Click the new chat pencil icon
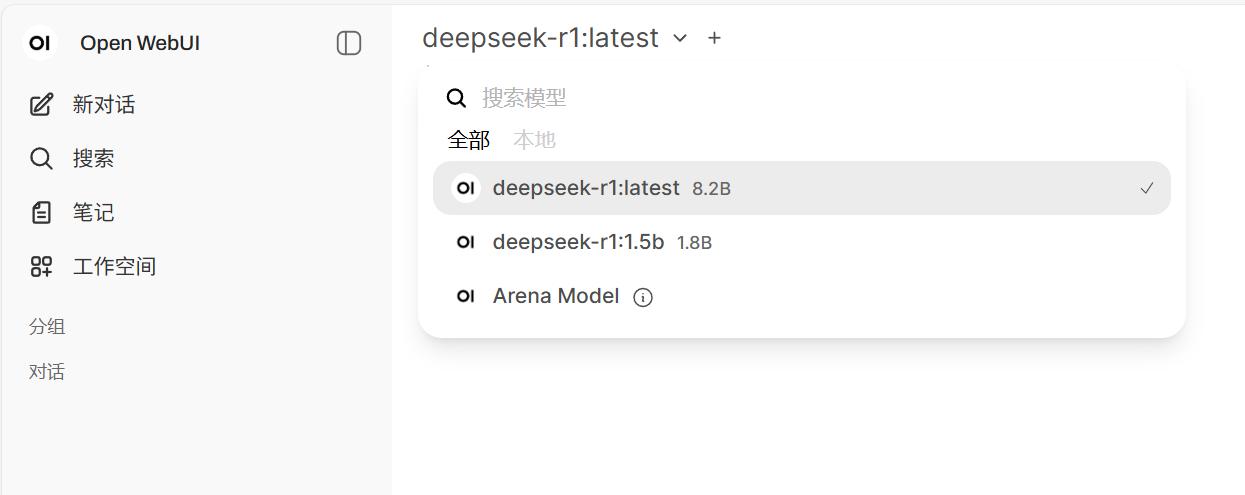1245x495 pixels. tap(41, 105)
